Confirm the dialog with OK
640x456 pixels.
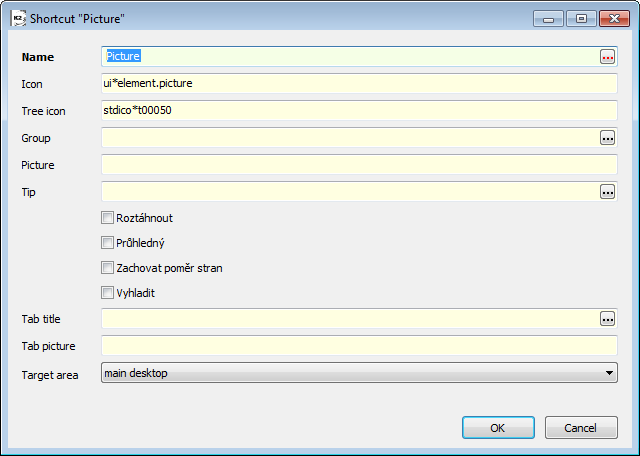tap(498, 428)
